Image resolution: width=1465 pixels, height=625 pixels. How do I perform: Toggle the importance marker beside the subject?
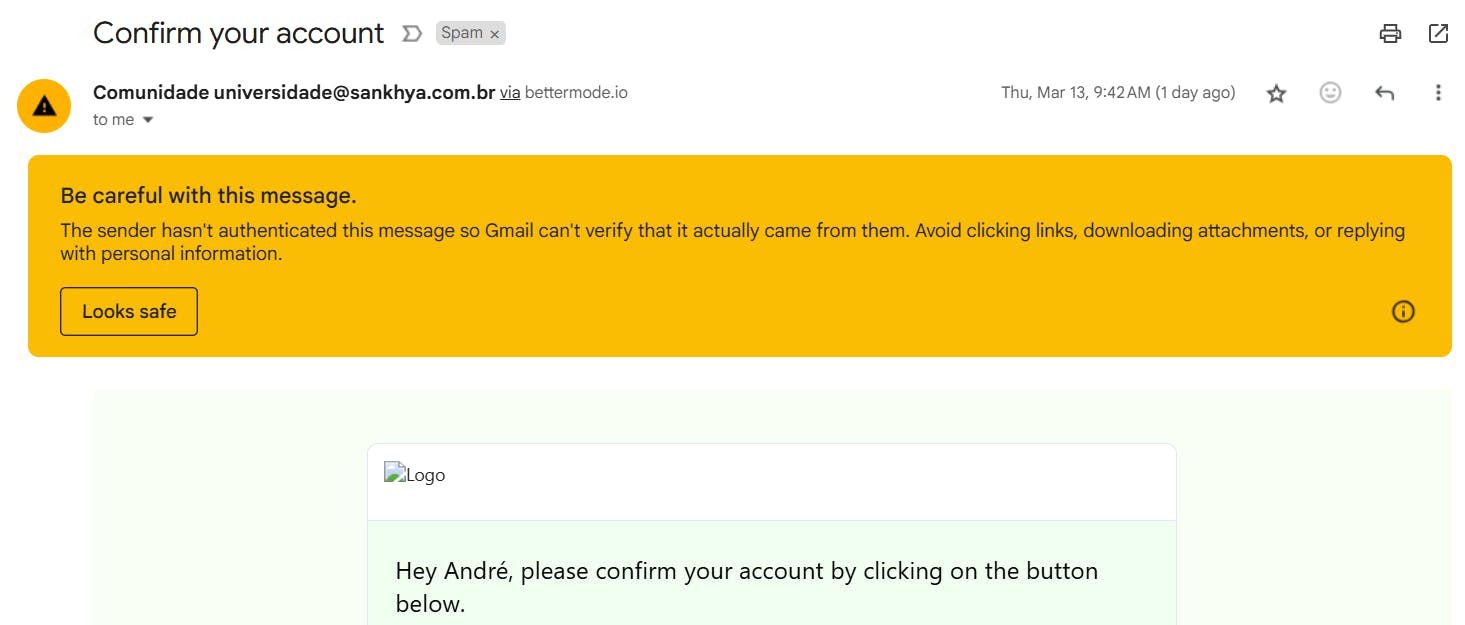[x=411, y=33]
